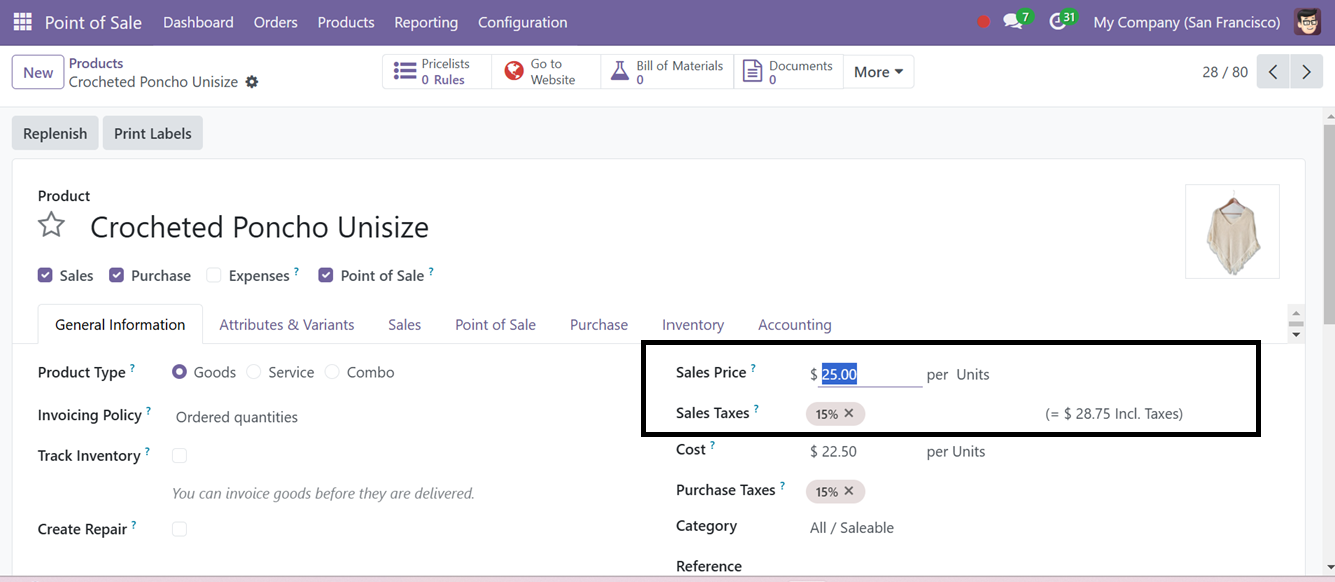
Task: Select Service product type
Action: (254, 372)
